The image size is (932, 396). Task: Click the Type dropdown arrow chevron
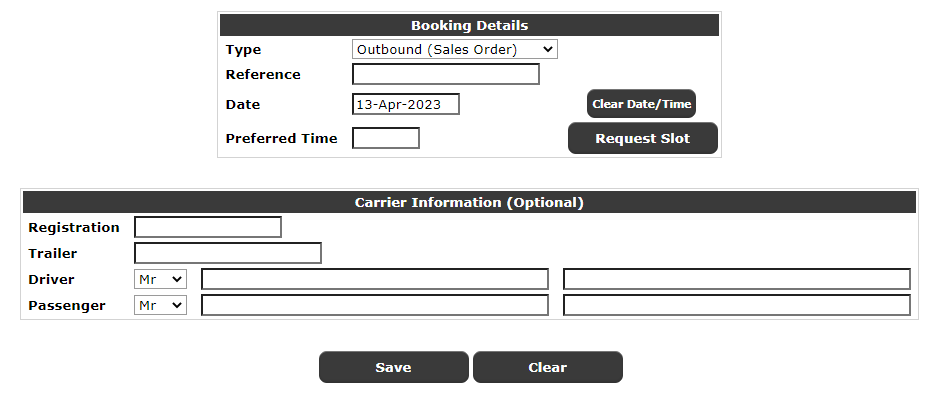[547, 50]
